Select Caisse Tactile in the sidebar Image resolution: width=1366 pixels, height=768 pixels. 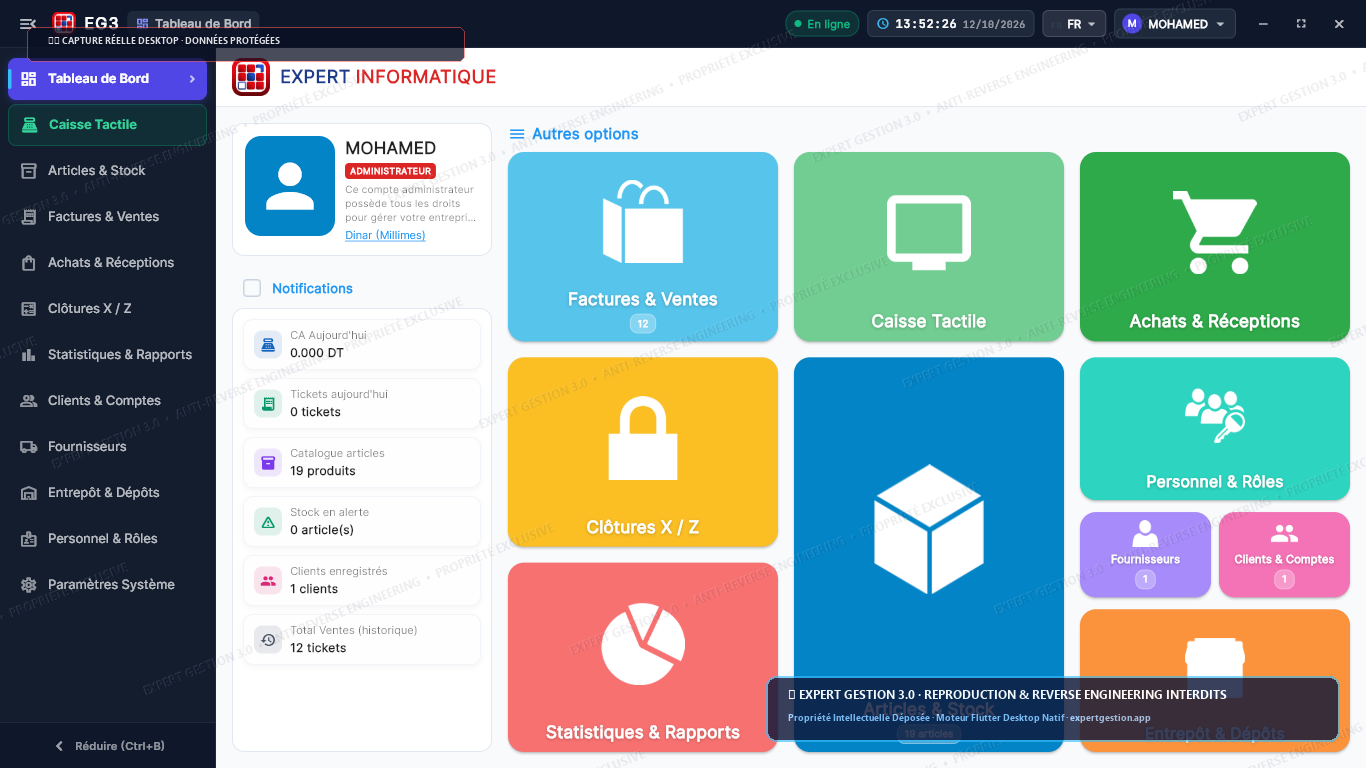[108, 125]
